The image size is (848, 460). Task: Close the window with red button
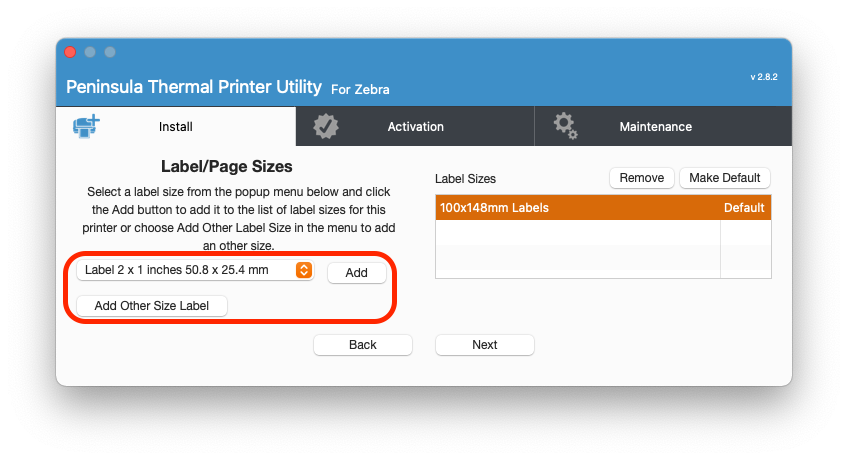pos(70,52)
